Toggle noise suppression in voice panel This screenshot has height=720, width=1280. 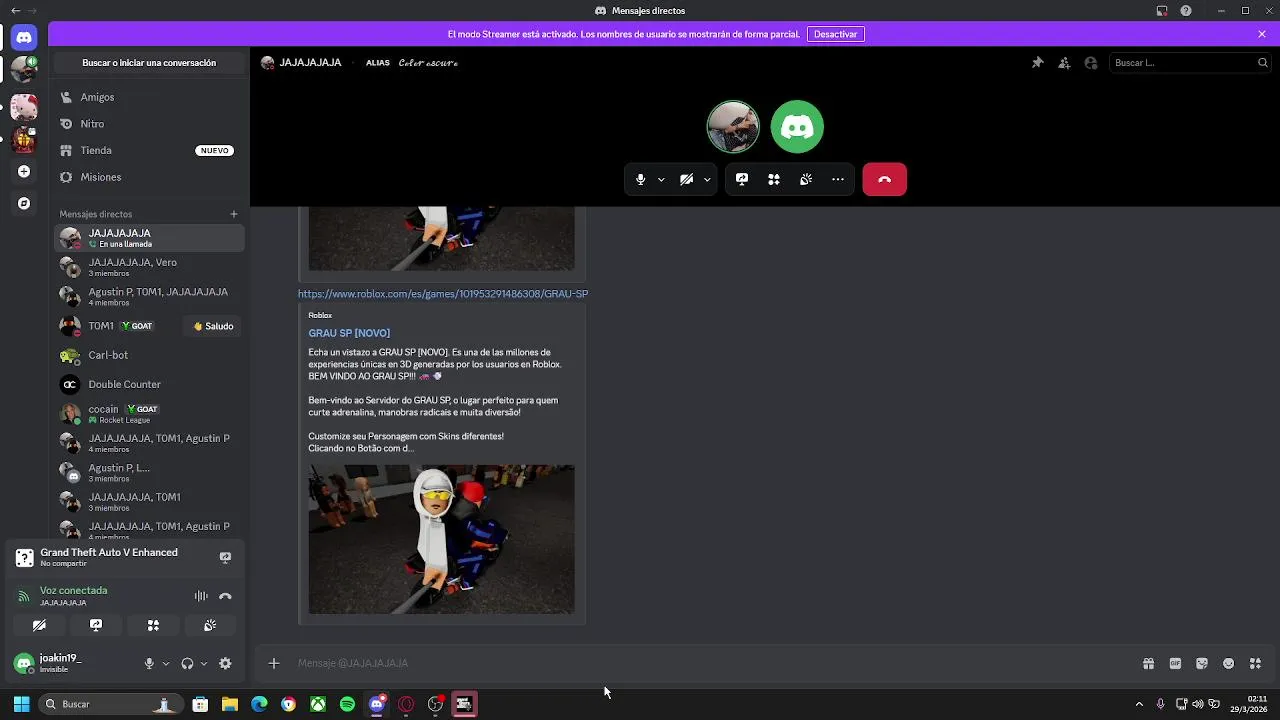tap(201, 596)
